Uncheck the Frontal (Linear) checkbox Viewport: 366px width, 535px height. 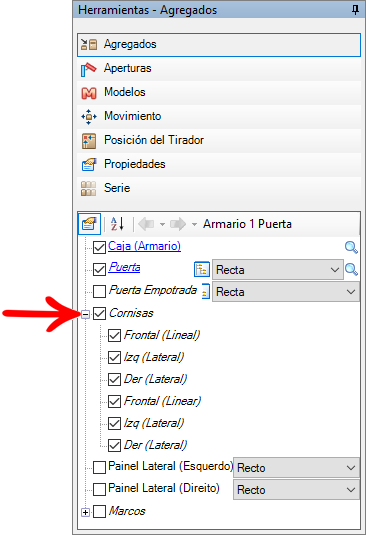click(114, 401)
